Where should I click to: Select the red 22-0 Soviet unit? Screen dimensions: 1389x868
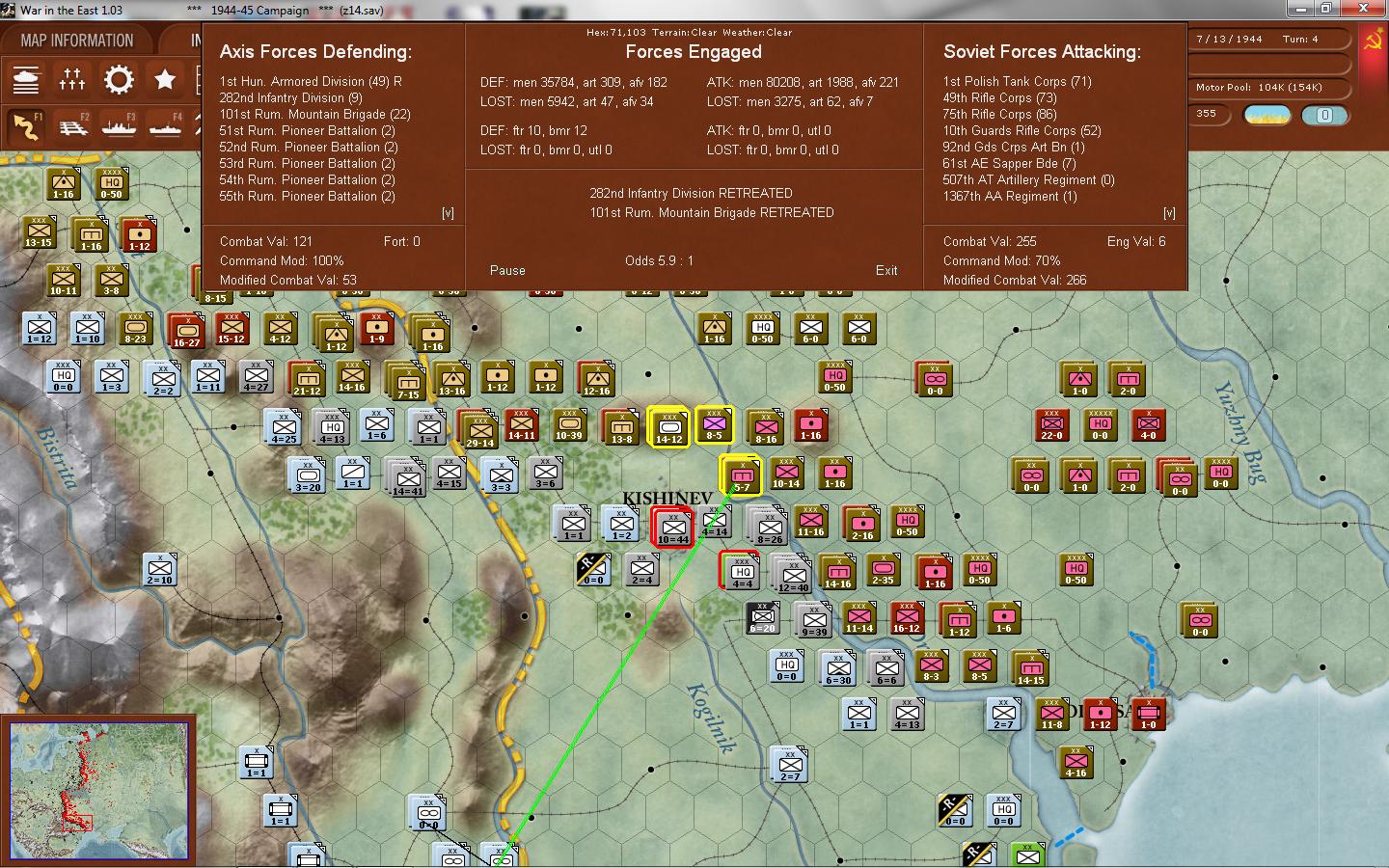[x=1051, y=424]
